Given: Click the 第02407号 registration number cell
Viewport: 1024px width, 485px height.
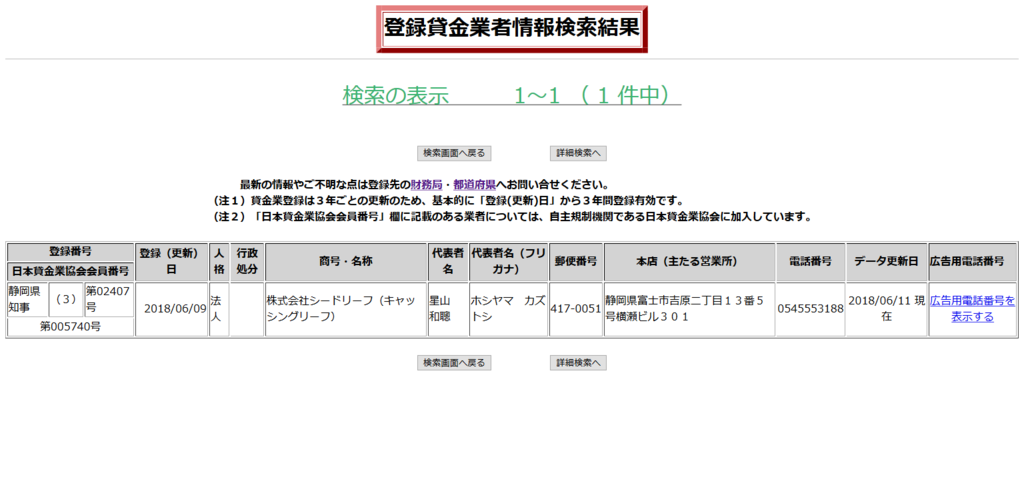Looking at the screenshot, I should point(108,300).
